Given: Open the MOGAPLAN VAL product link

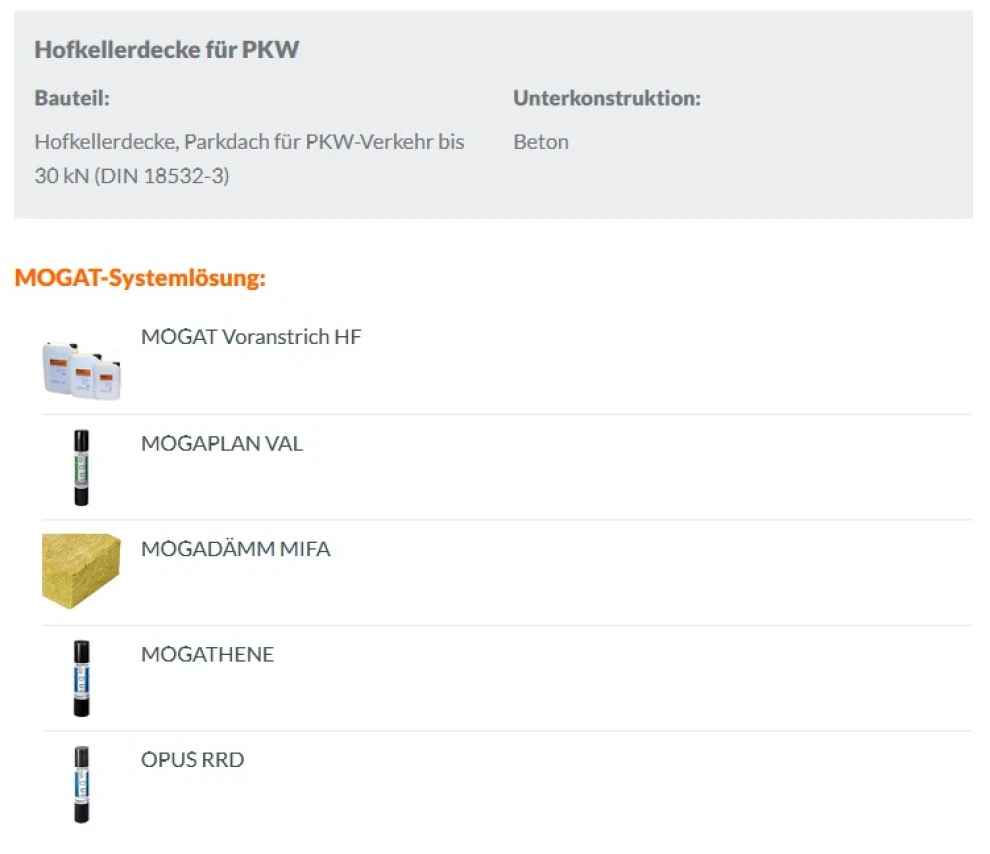Looking at the screenshot, I should point(222,443).
